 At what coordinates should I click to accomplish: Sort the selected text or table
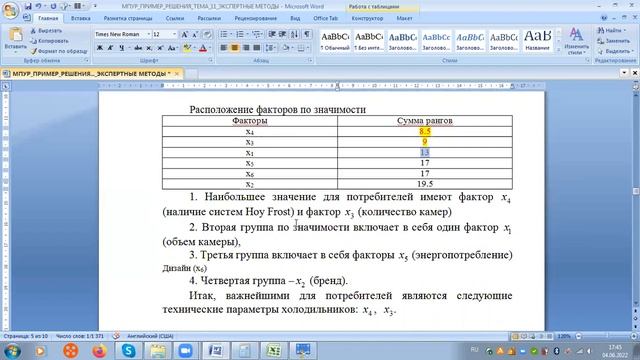click(x=295, y=34)
